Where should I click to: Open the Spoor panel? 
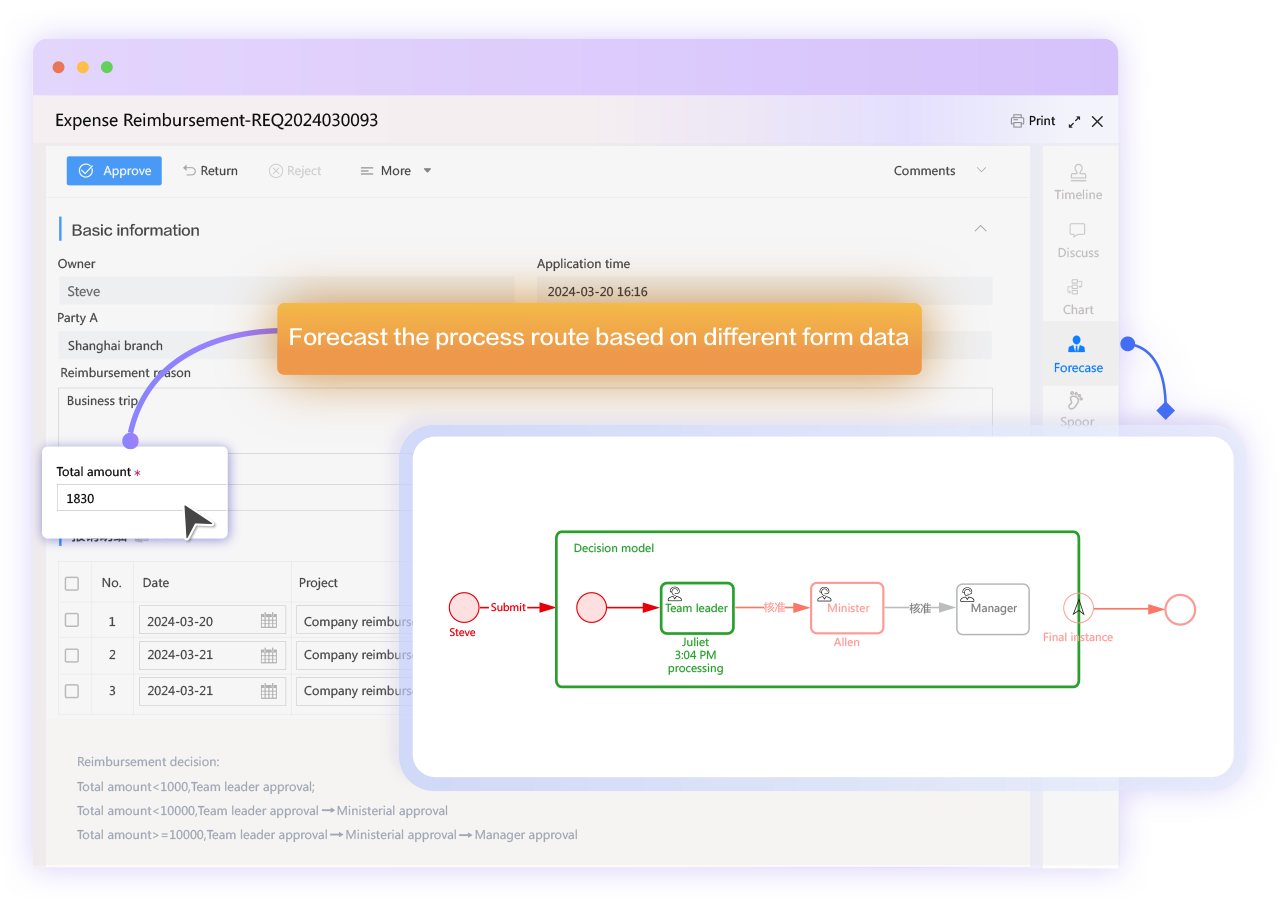pyautogui.click(x=1078, y=410)
